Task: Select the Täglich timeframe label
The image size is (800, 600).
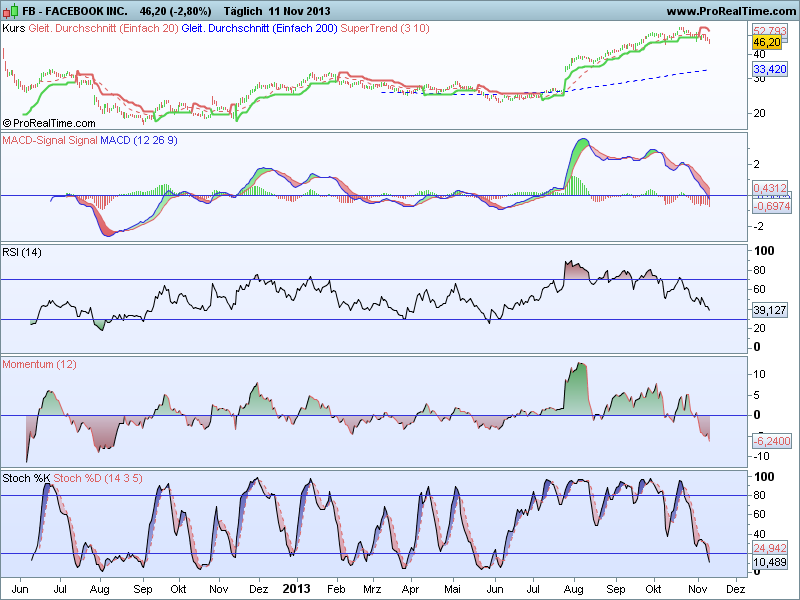Action: pyautogui.click(x=243, y=11)
